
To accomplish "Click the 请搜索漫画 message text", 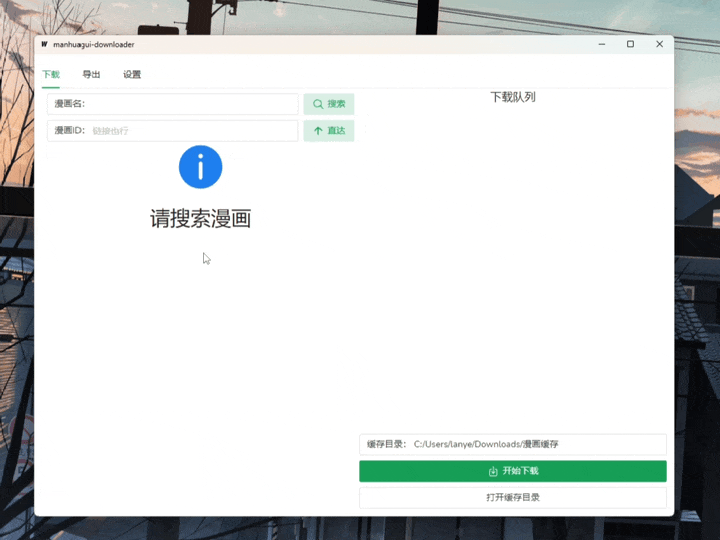I will (x=201, y=219).
